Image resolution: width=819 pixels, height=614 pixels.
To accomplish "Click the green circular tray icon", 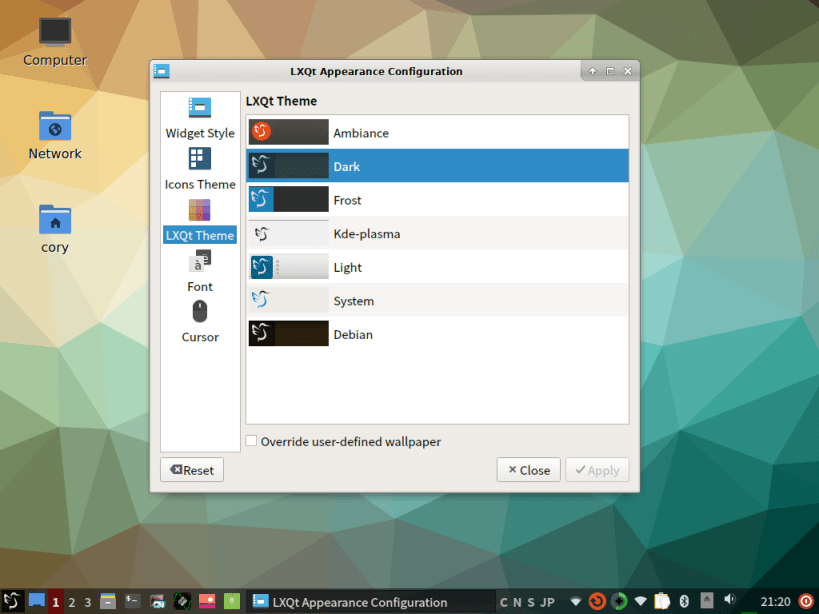I will click(x=619, y=601).
